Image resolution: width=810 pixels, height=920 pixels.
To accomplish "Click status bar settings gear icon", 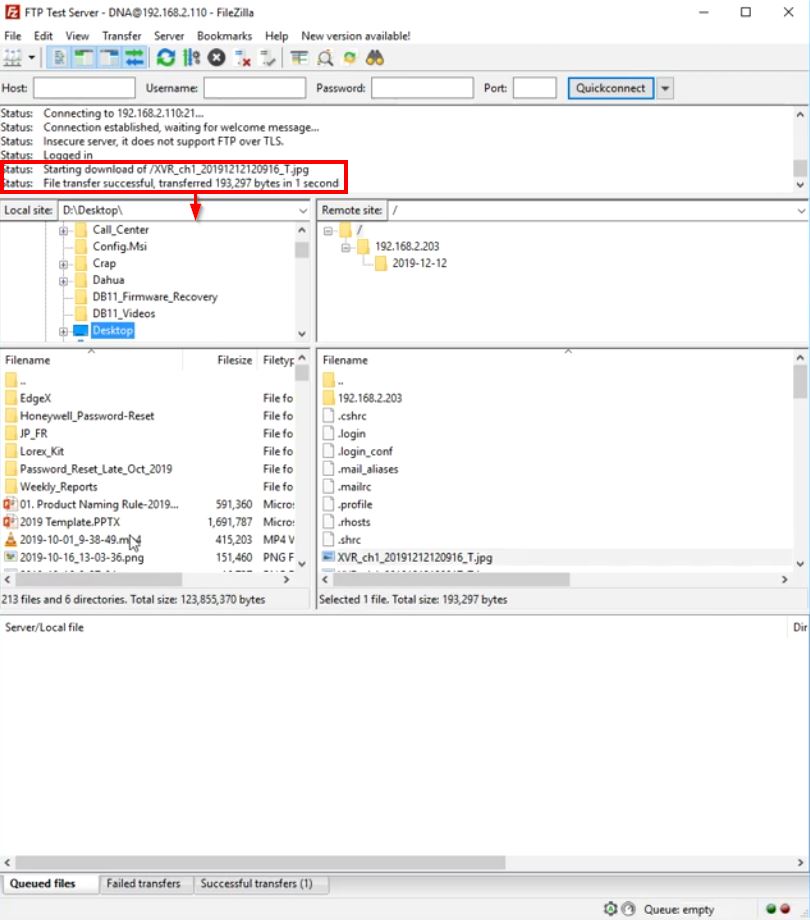I will [611, 909].
